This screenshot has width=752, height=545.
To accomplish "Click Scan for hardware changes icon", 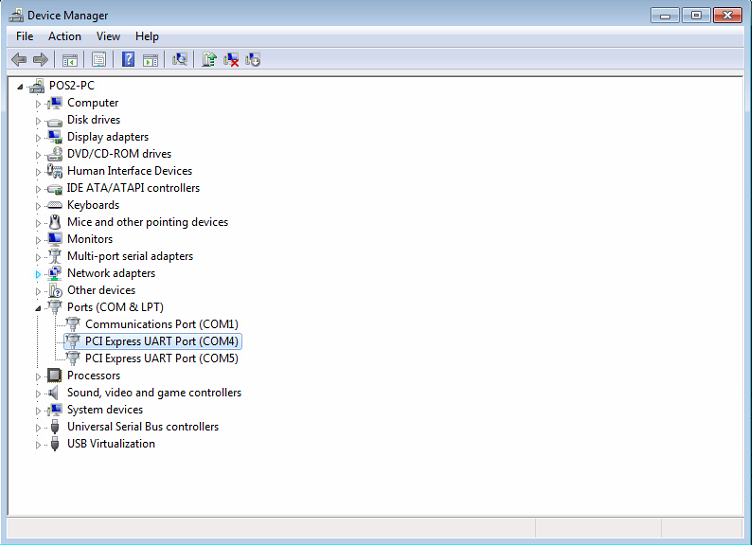I will click(179, 60).
